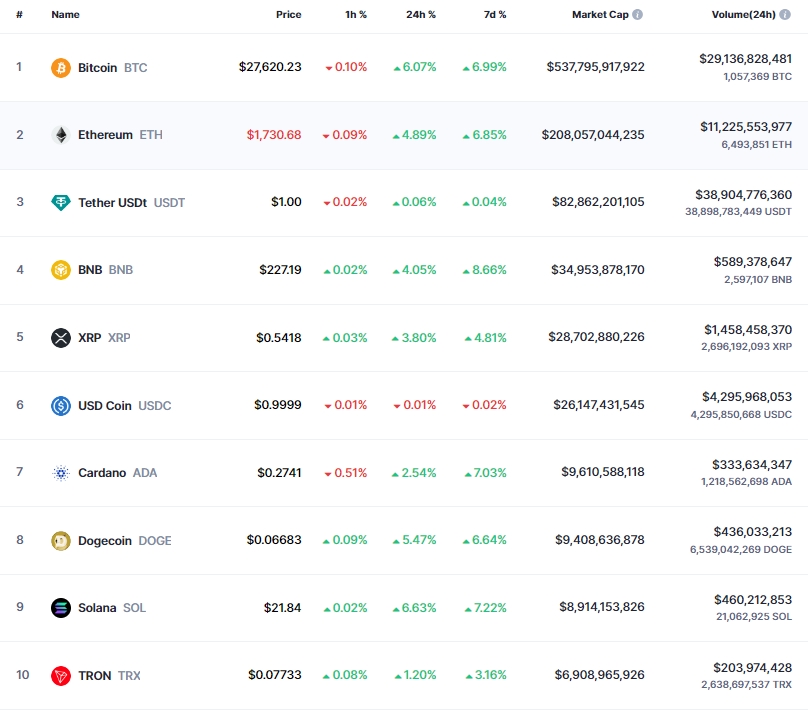Image resolution: width=808 pixels, height=715 pixels.
Task: Click XRP market cap $28,702,880,226
Action: [x=596, y=337]
